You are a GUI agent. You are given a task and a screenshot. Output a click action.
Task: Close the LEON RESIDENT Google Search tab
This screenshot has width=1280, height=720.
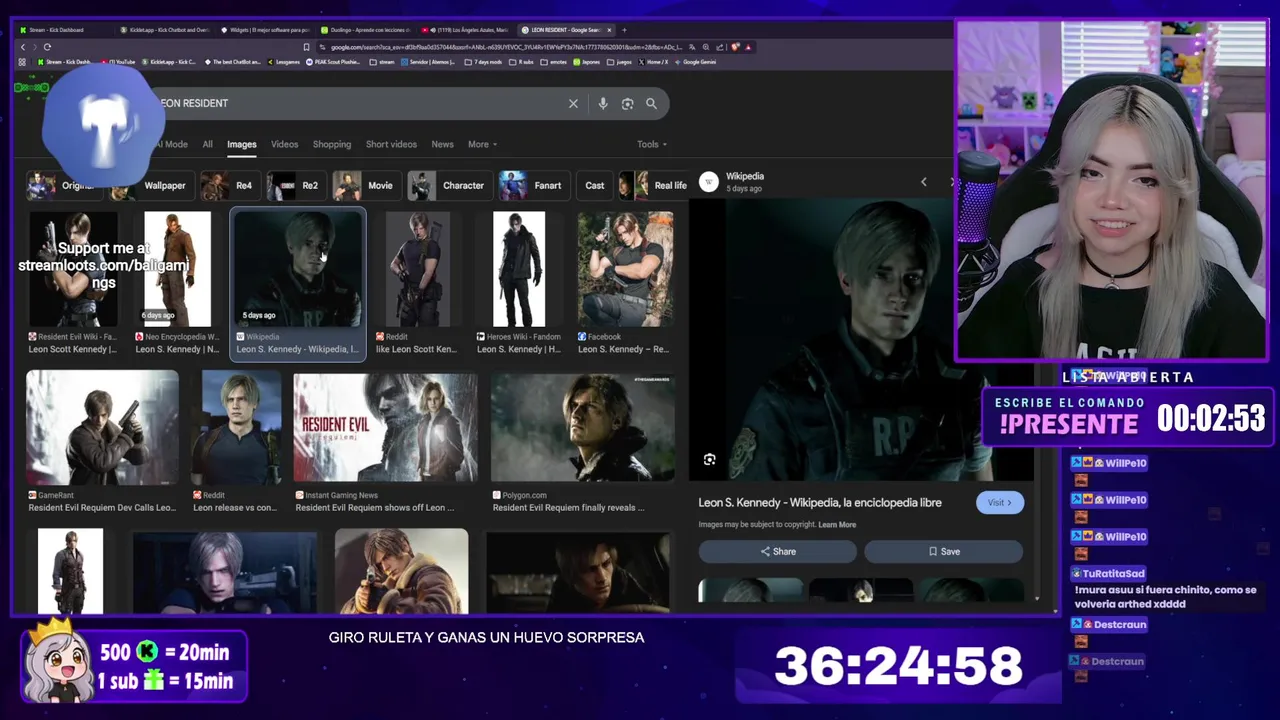[x=611, y=30]
